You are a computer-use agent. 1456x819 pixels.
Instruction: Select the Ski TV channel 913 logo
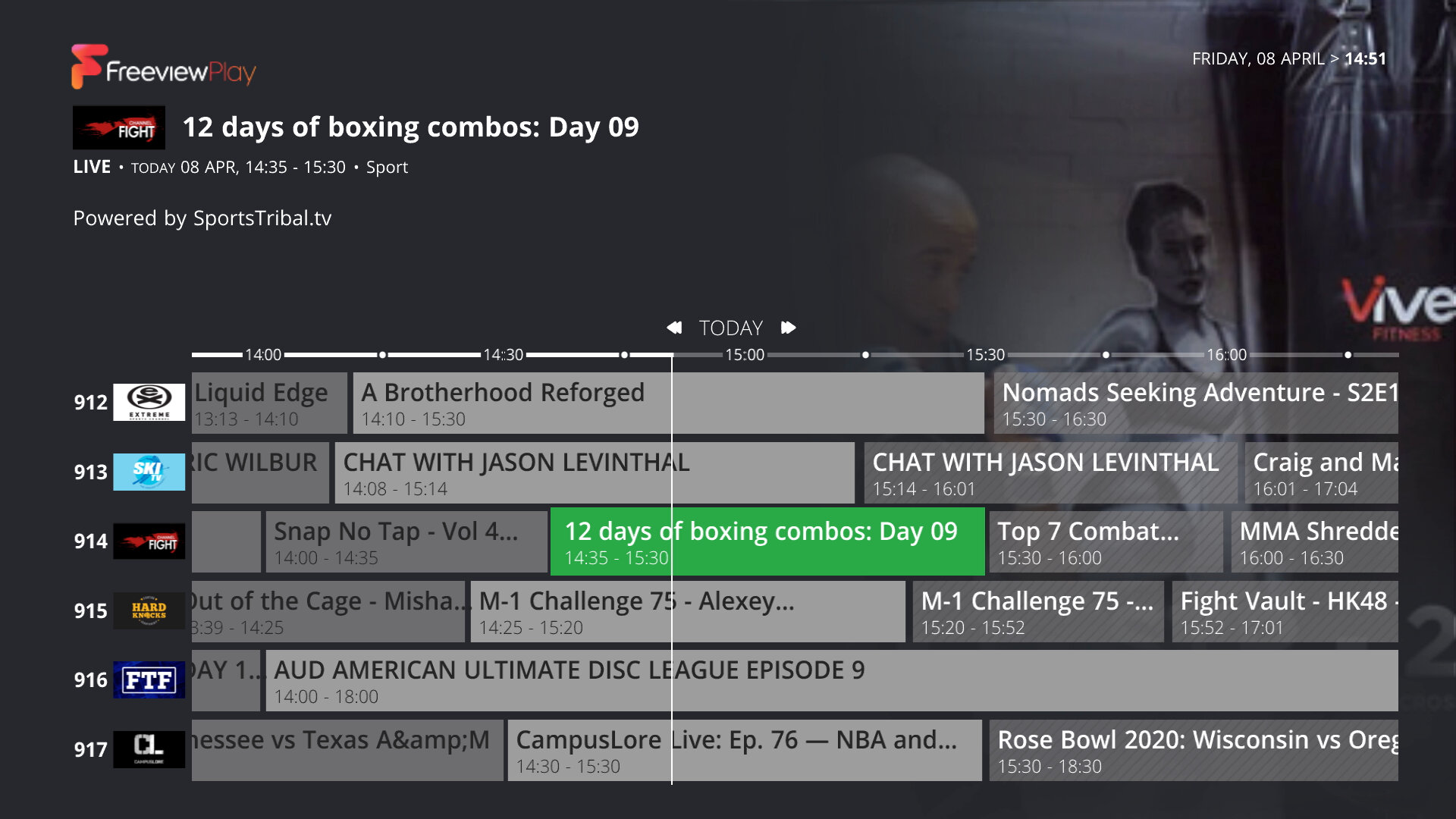click(149, 472)
